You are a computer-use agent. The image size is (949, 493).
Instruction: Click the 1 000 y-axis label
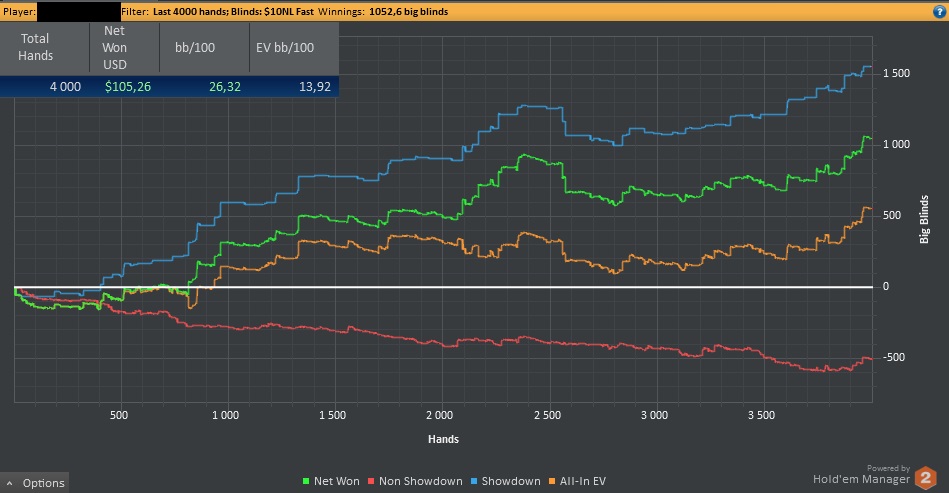(896, 145)
